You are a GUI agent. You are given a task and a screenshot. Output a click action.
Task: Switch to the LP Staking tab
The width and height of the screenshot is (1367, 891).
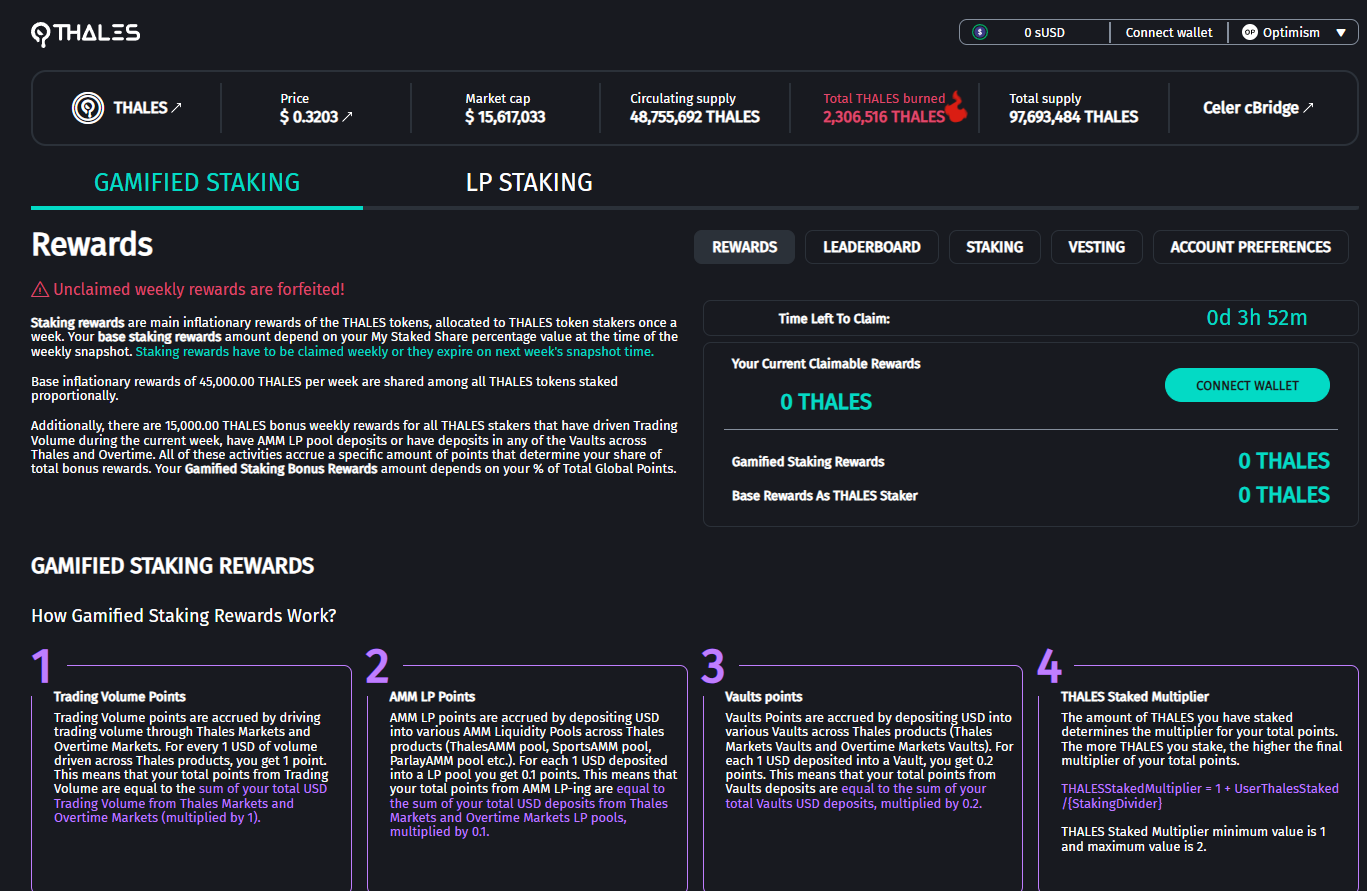(529, 182)
